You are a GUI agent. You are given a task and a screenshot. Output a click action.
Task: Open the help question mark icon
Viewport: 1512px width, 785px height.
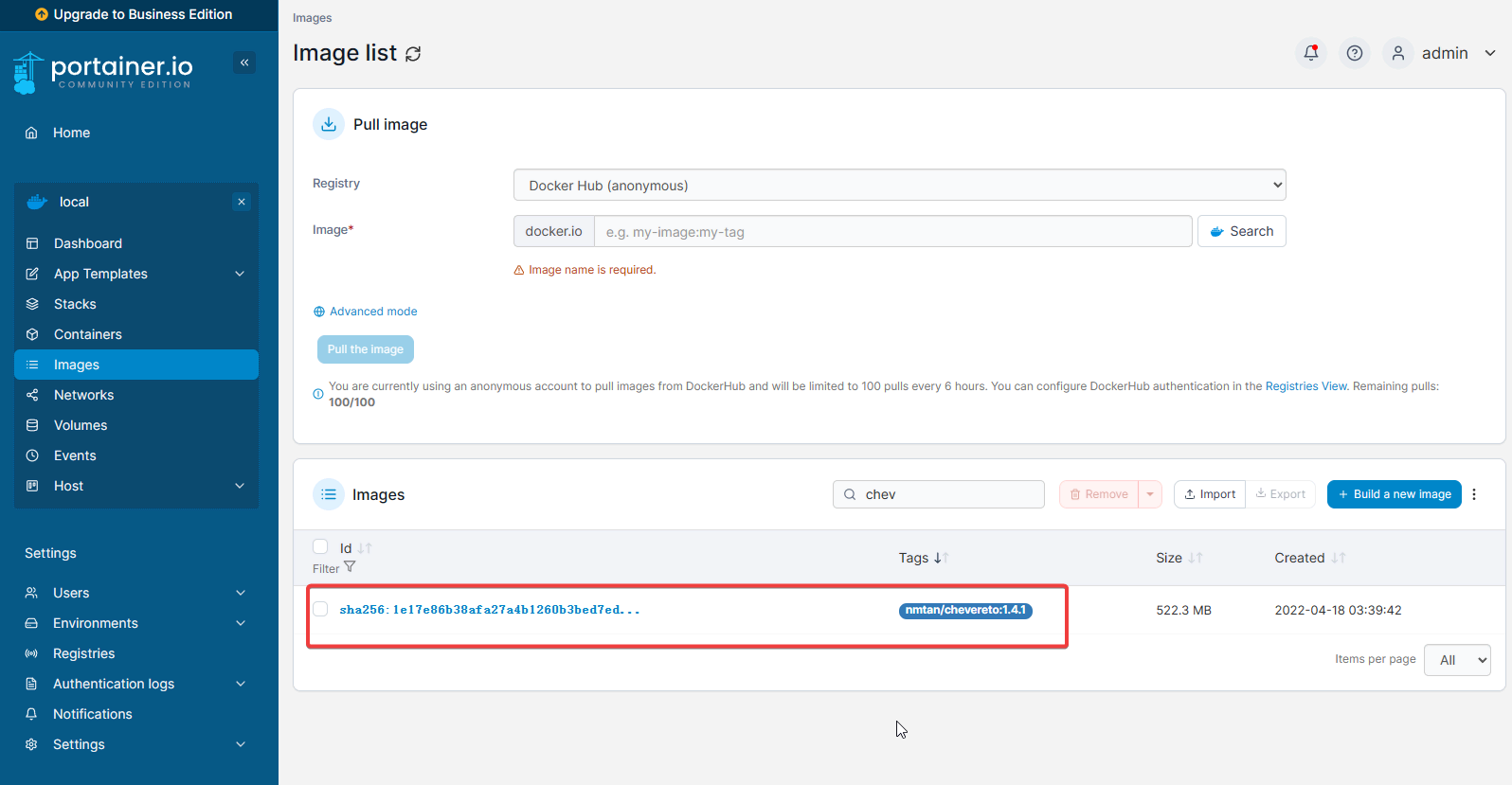tap(1355, 53)
